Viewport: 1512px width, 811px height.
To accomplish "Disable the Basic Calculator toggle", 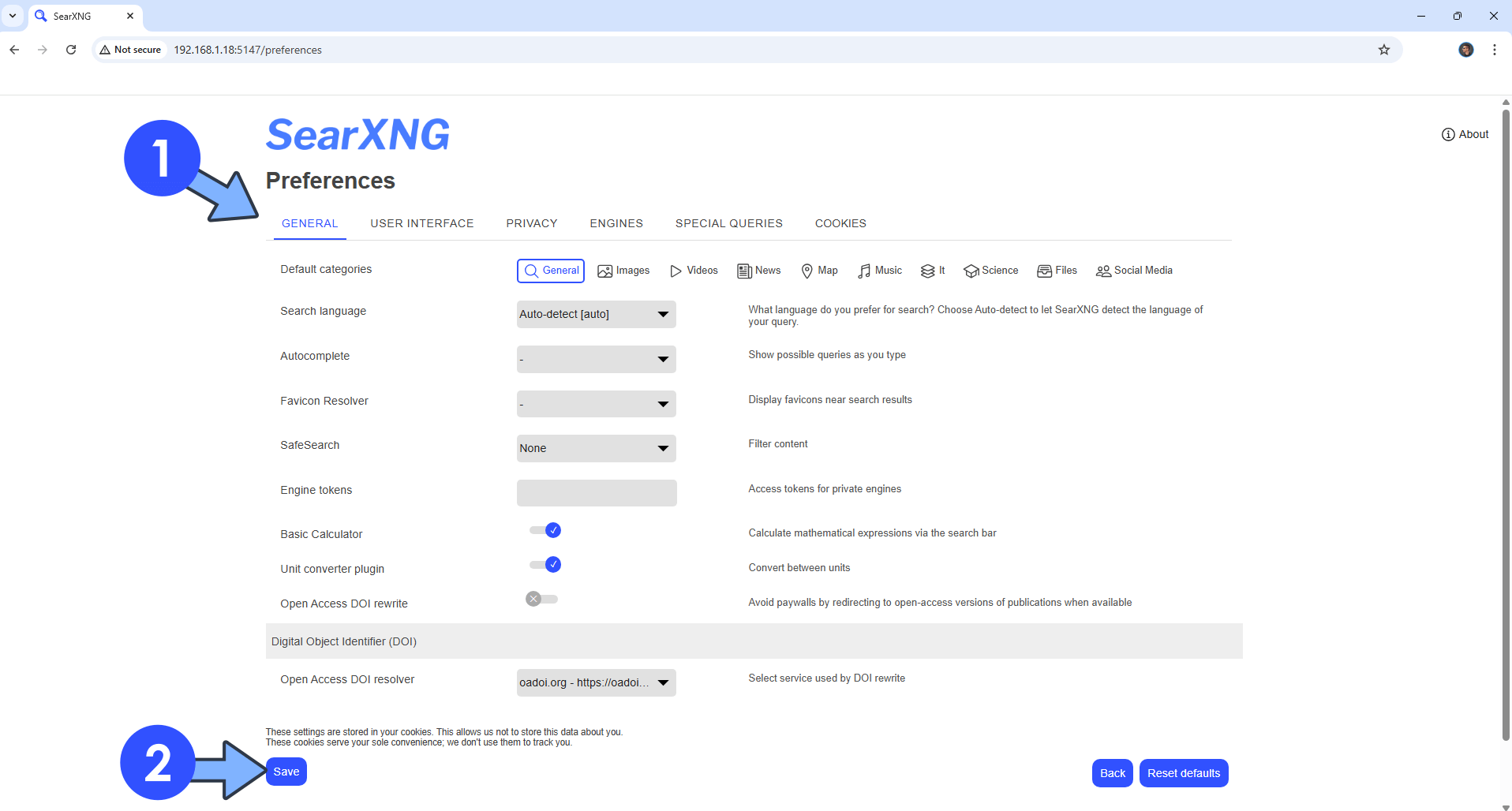I will click(x=545, y=530).
